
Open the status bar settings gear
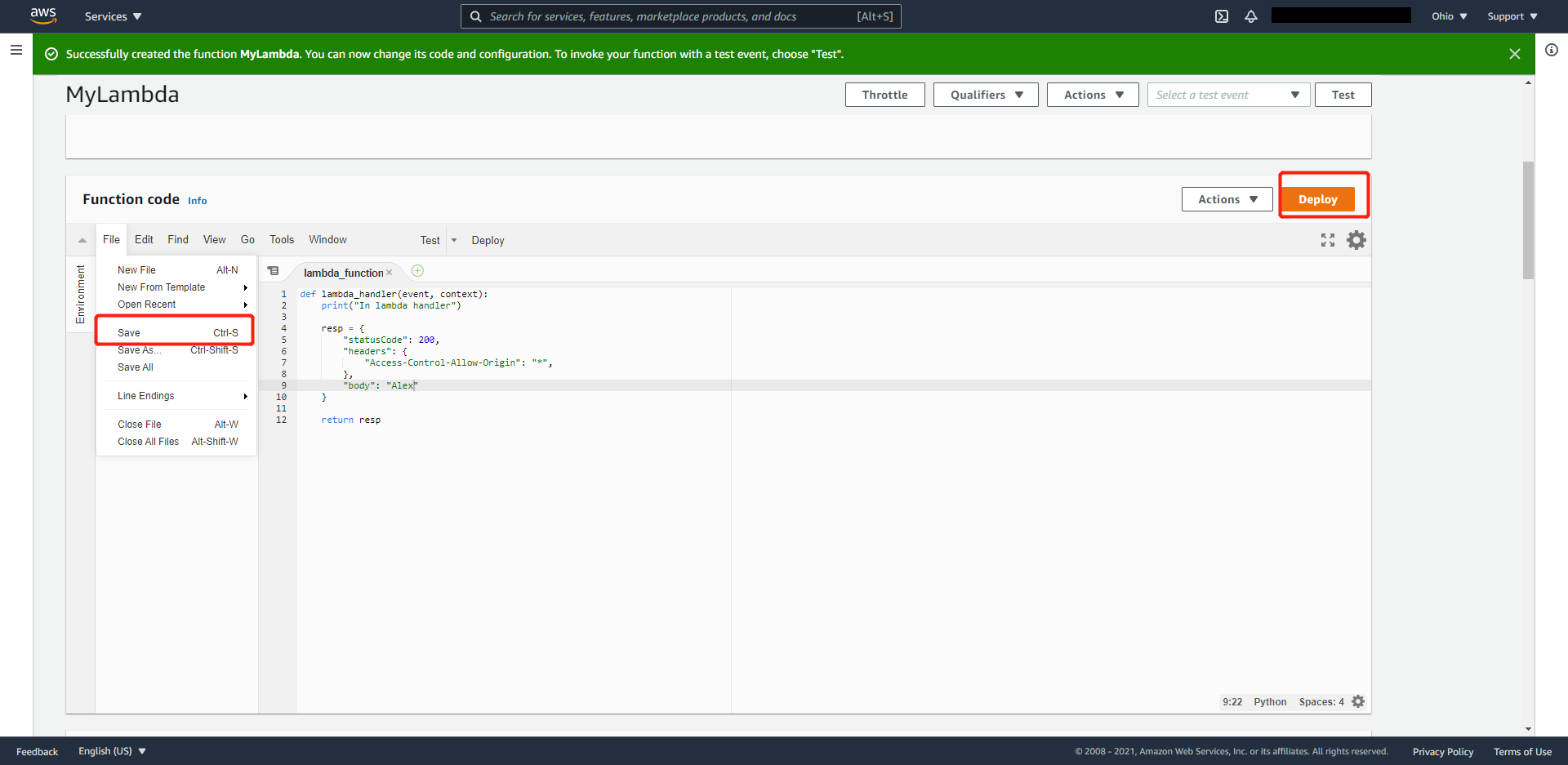click(x=1358, y=701)
